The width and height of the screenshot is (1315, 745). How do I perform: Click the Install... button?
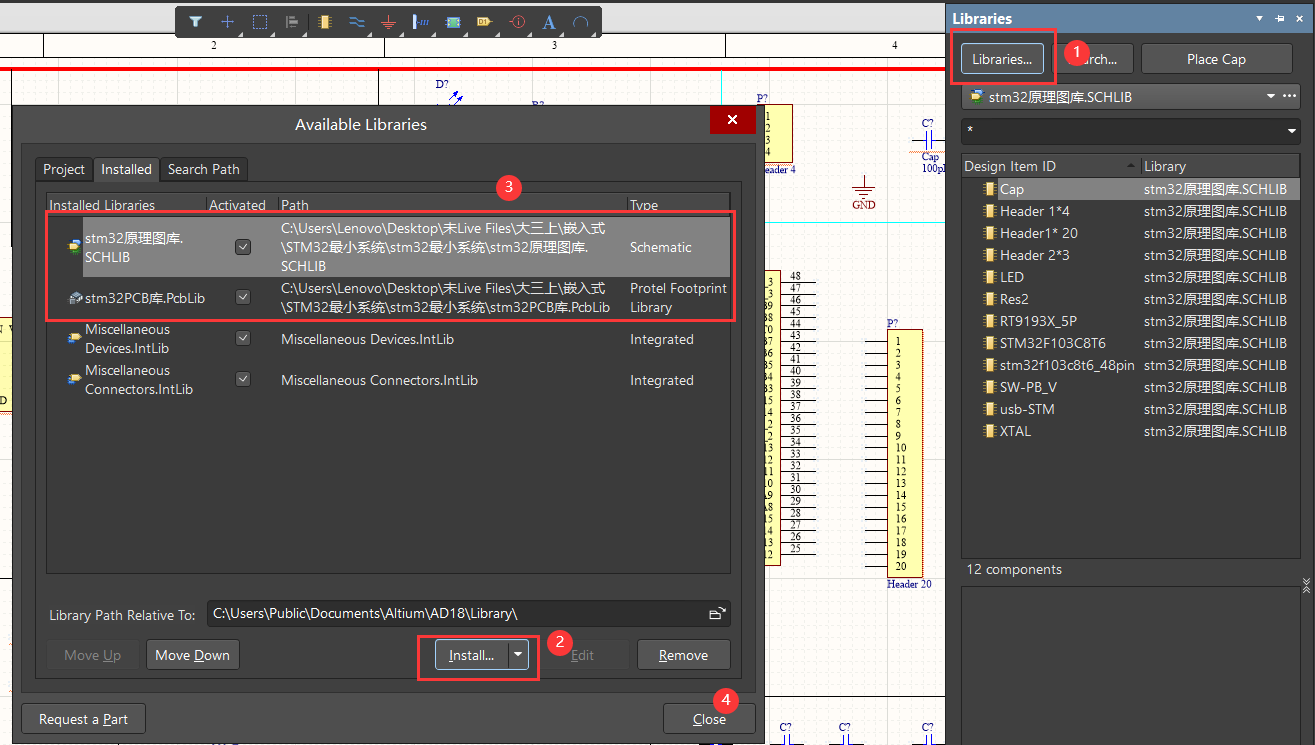pos(471,655)
